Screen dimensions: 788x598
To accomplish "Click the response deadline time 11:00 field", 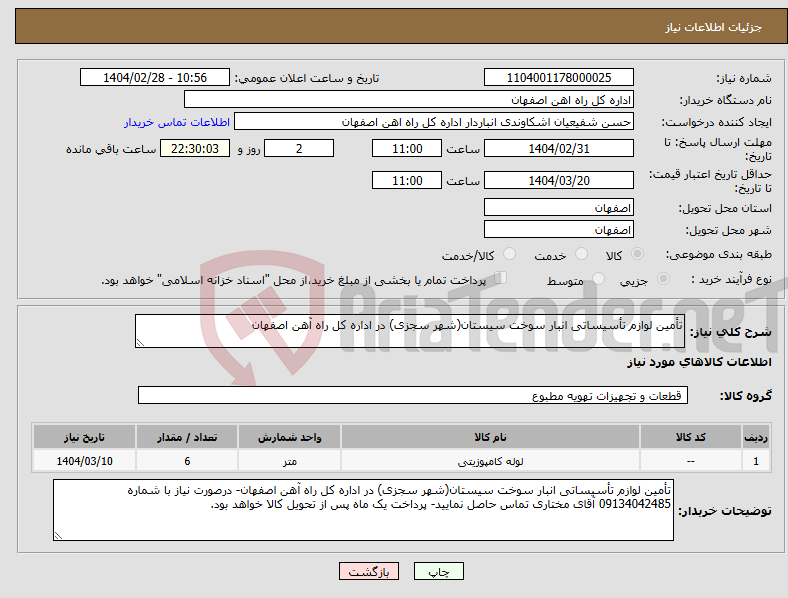I will 407,148.
